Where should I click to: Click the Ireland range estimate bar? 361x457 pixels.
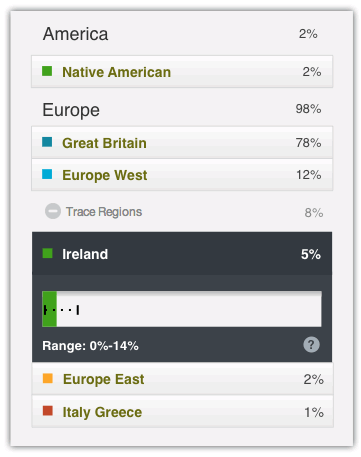tap(182, 309)
